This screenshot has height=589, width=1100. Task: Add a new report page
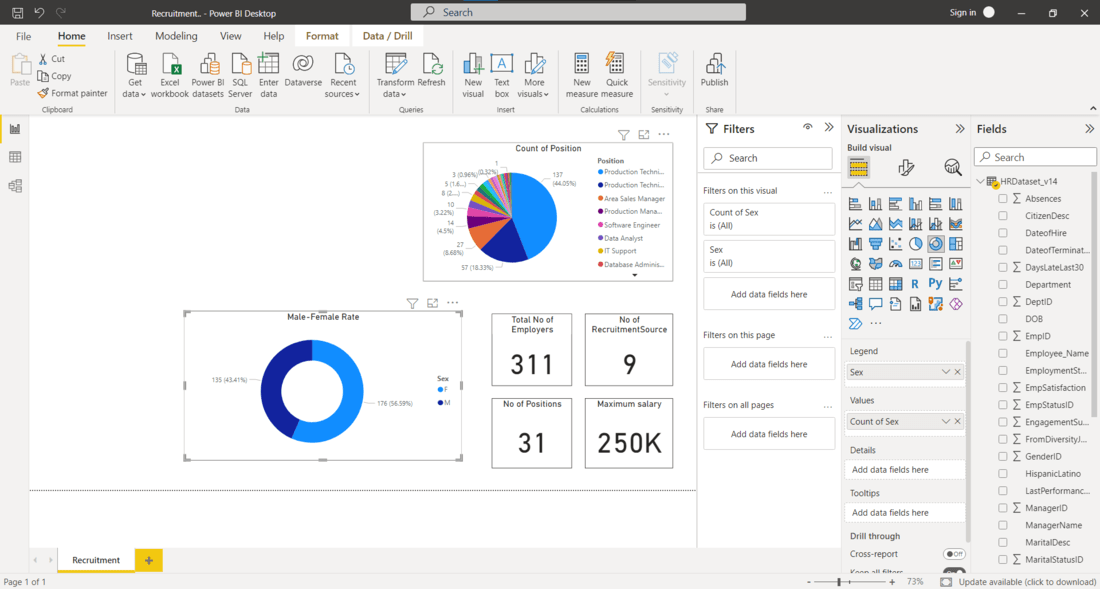point(149,560)
